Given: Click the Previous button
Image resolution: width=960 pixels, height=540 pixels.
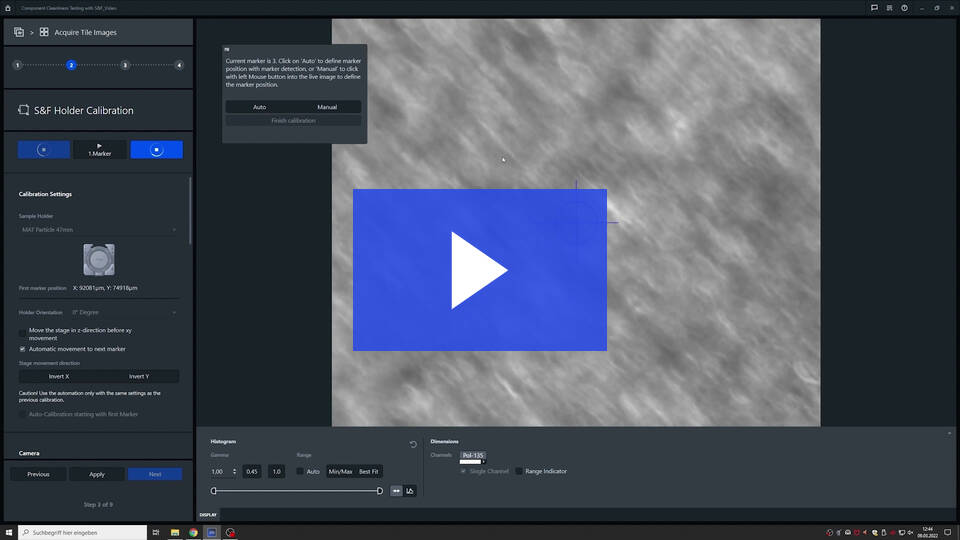Looking at the screenshot, I should [x=38, y=474].
